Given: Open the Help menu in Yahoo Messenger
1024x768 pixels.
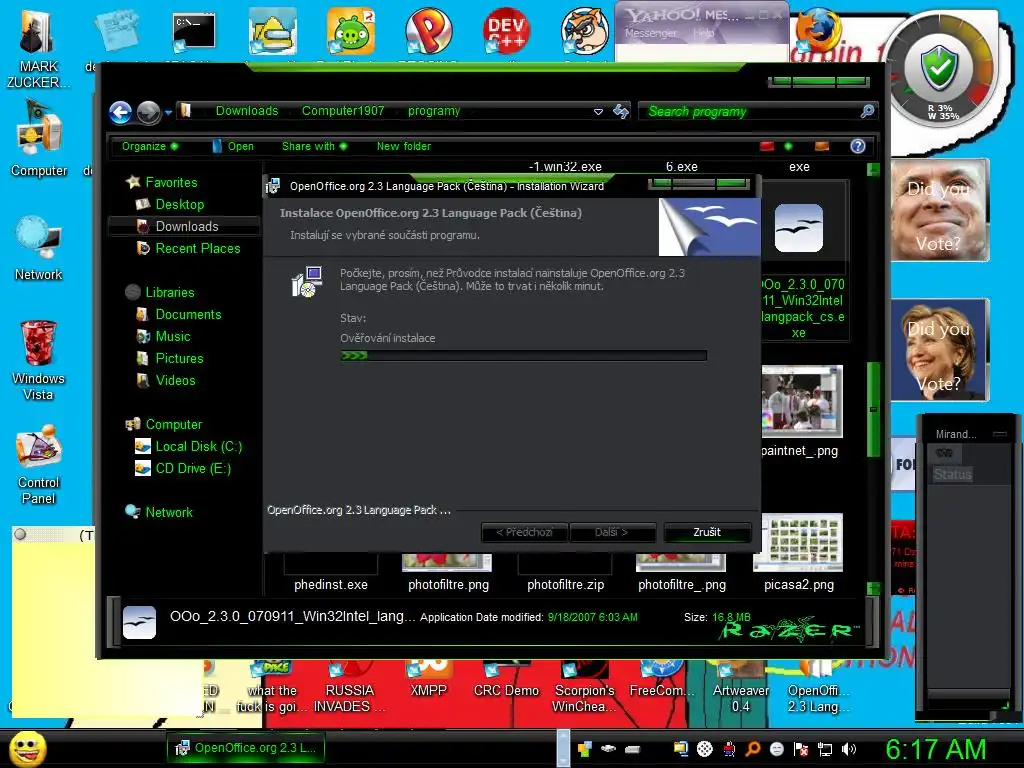Looking at the screenshot, I should click(x=703, y=33).
